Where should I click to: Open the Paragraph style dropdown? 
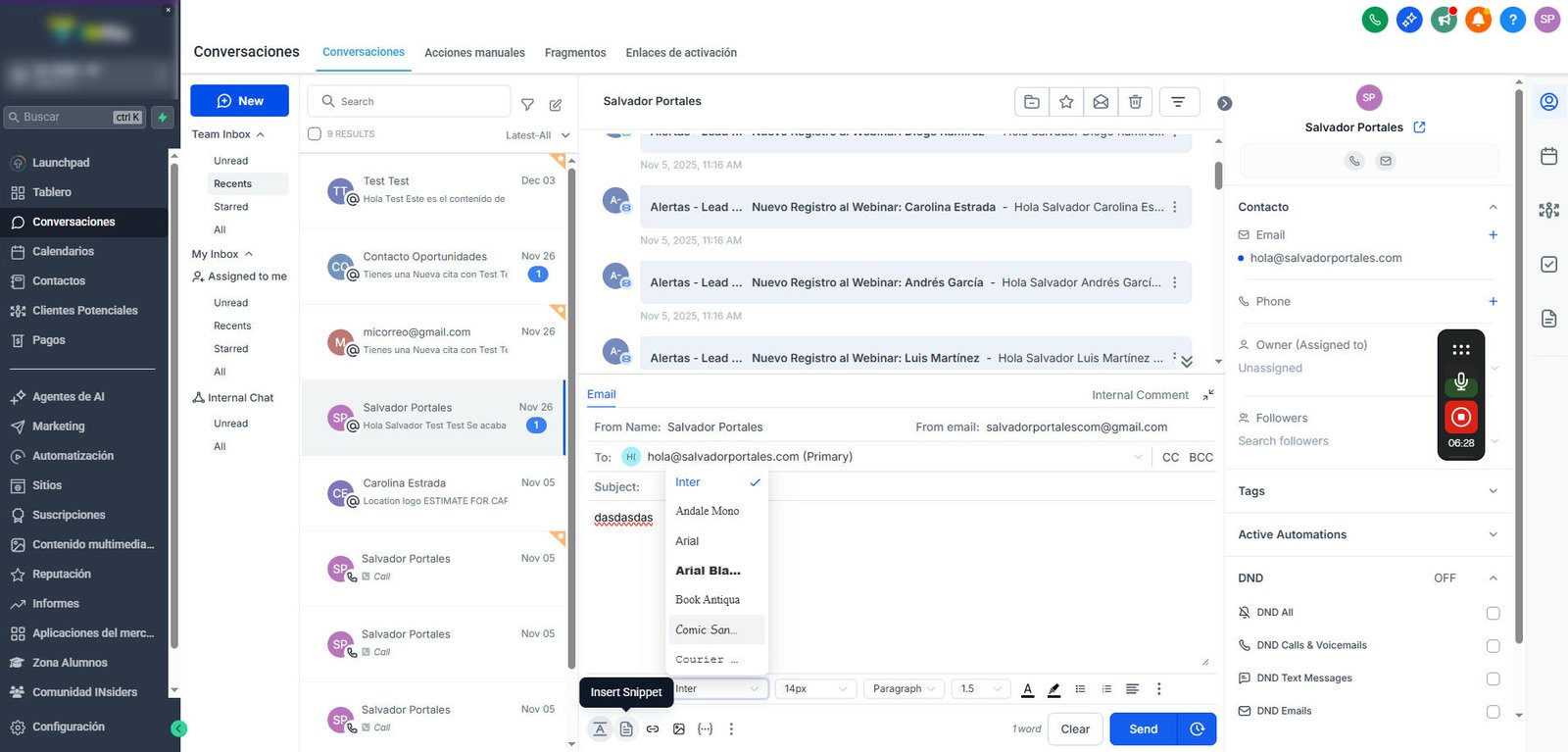(905, 689)
